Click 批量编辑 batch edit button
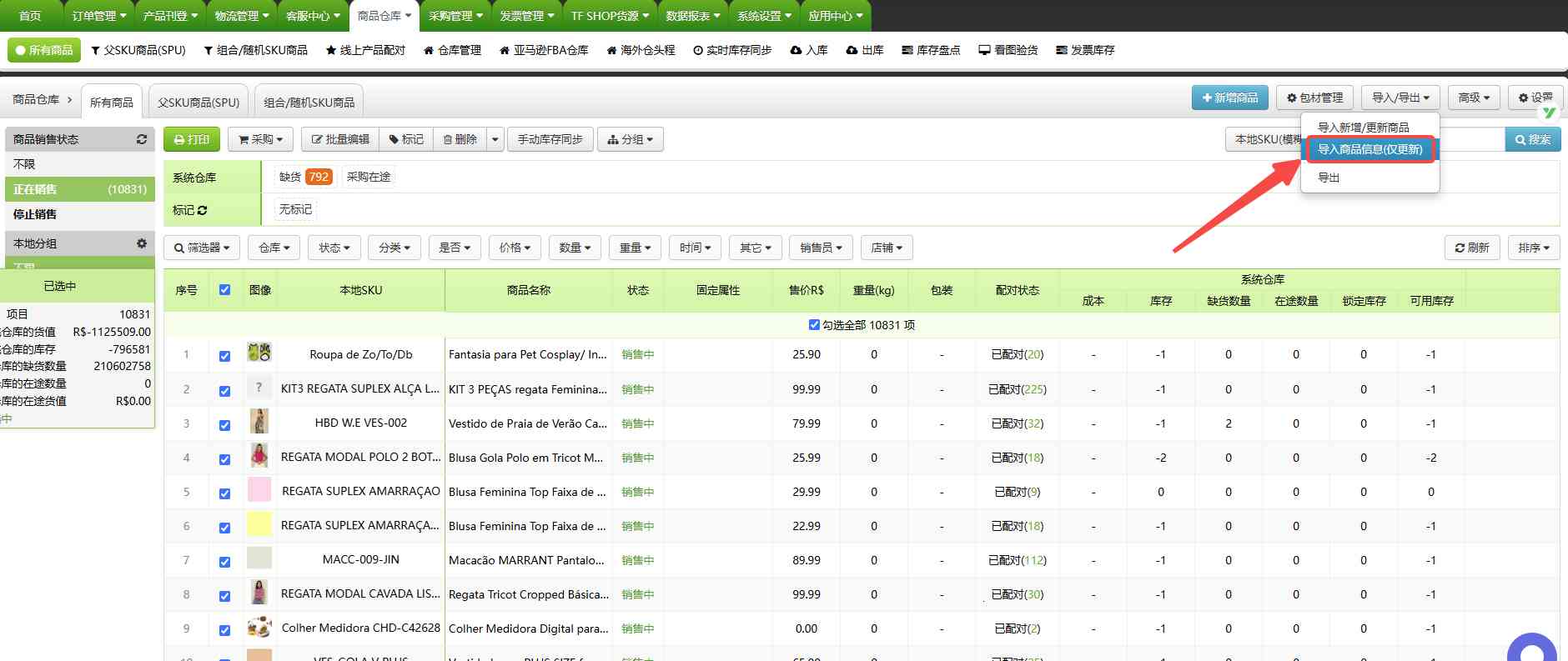This screenshot has width=1568, height=661. pyautogui.click(x=340, y=139)
